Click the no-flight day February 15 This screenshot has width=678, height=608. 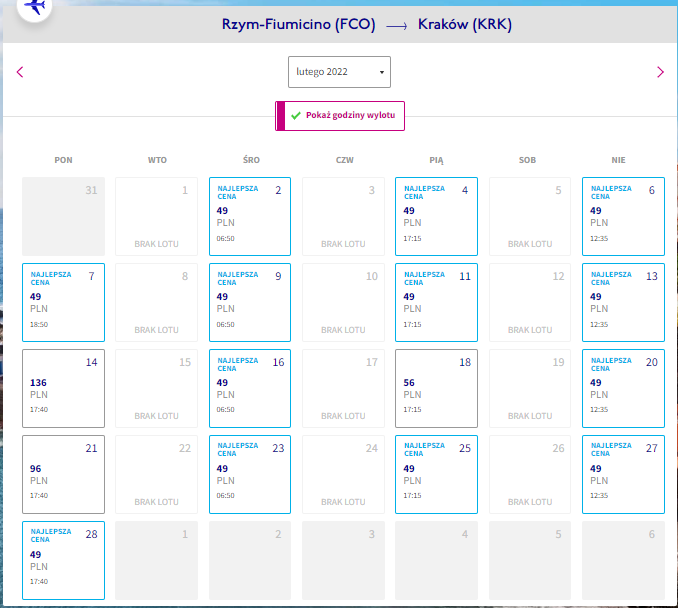click(157, 388)
